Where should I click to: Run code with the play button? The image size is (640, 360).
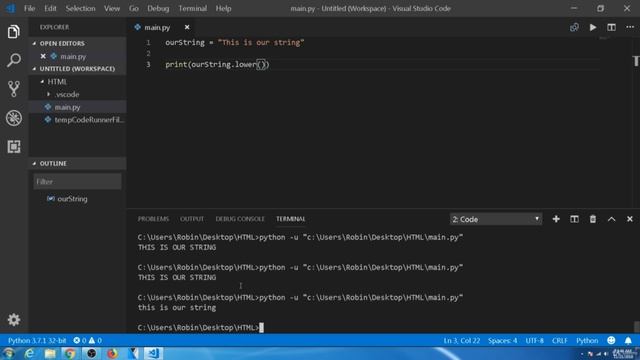coord(593,27)
